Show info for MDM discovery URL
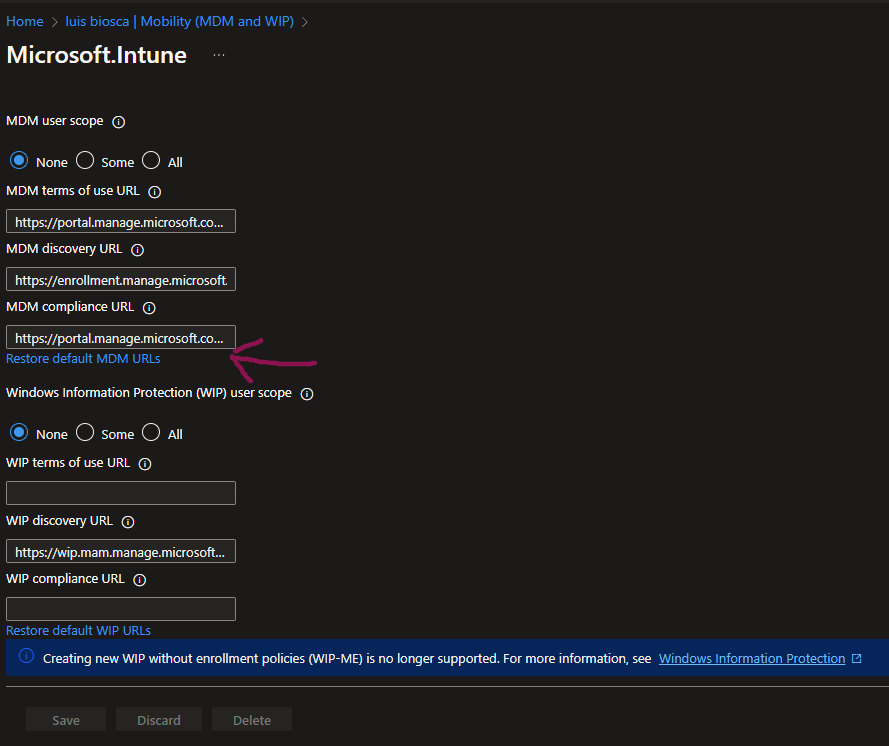This screenshot has height=746, width=889. click(x=137, y=249)
